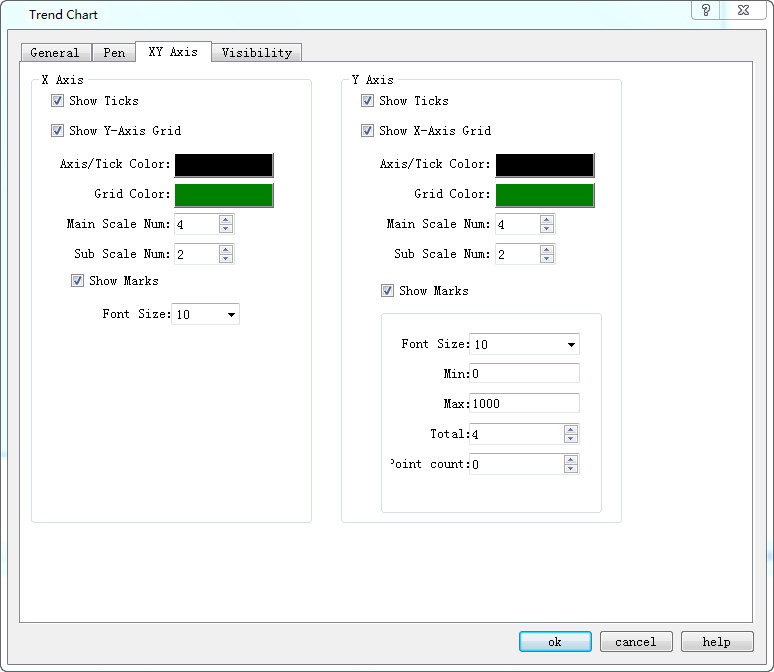Toggle Show X-Axis Grid checkbox
Screen dimensions: 774x672
(367, 131)
